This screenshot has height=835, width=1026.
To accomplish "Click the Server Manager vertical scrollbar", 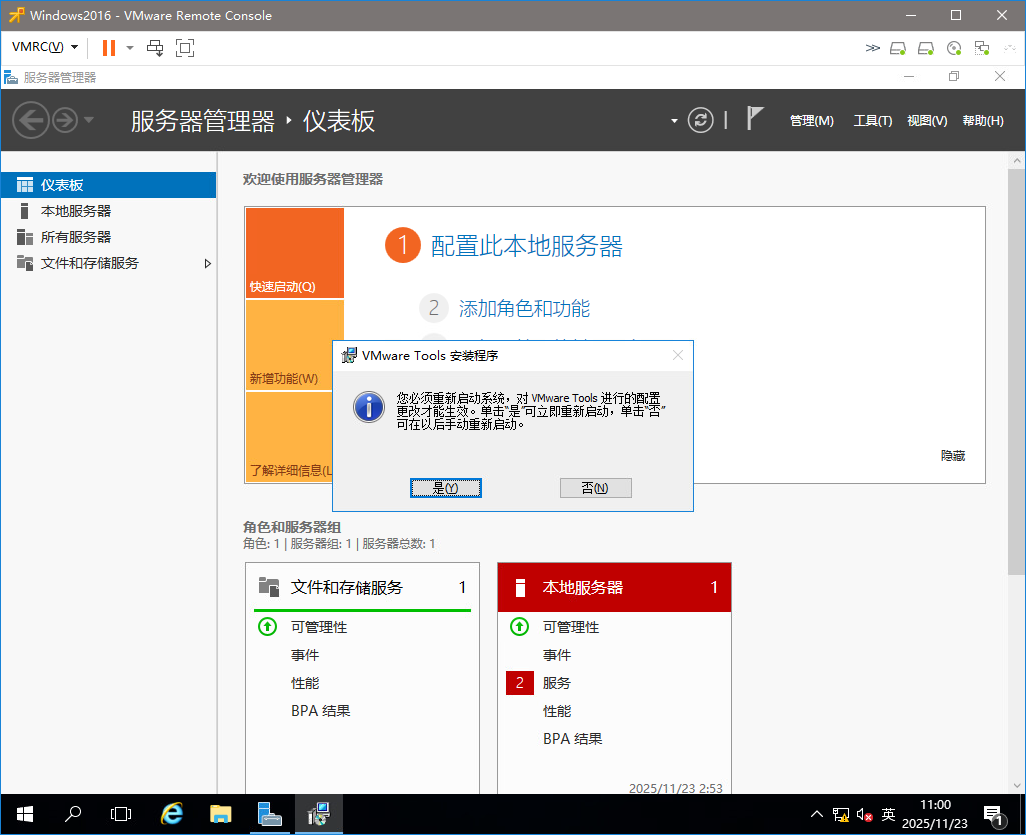I will tap(1017, 372).
